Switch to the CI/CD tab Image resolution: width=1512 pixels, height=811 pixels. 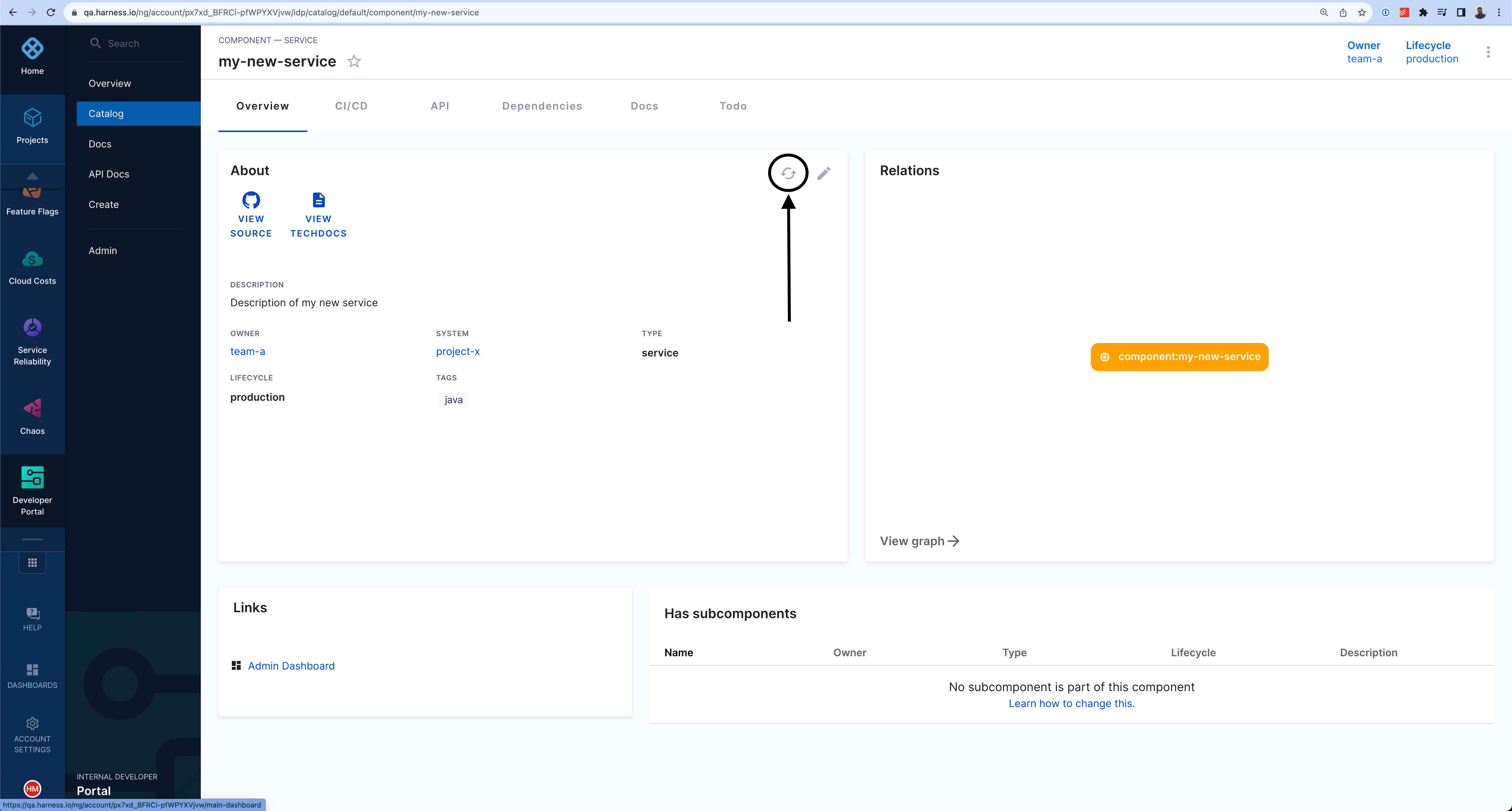(x=351, y=106)
